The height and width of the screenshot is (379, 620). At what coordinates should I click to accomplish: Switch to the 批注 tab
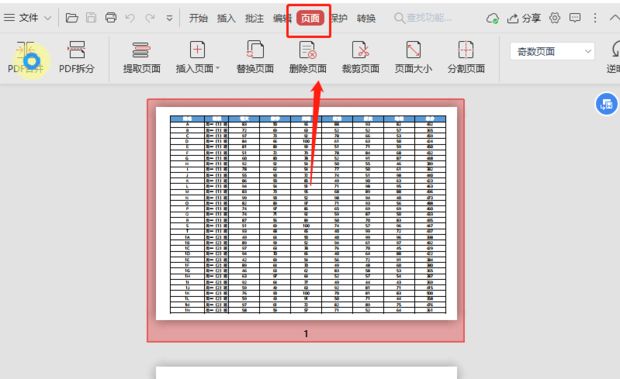tap(254, 18)
